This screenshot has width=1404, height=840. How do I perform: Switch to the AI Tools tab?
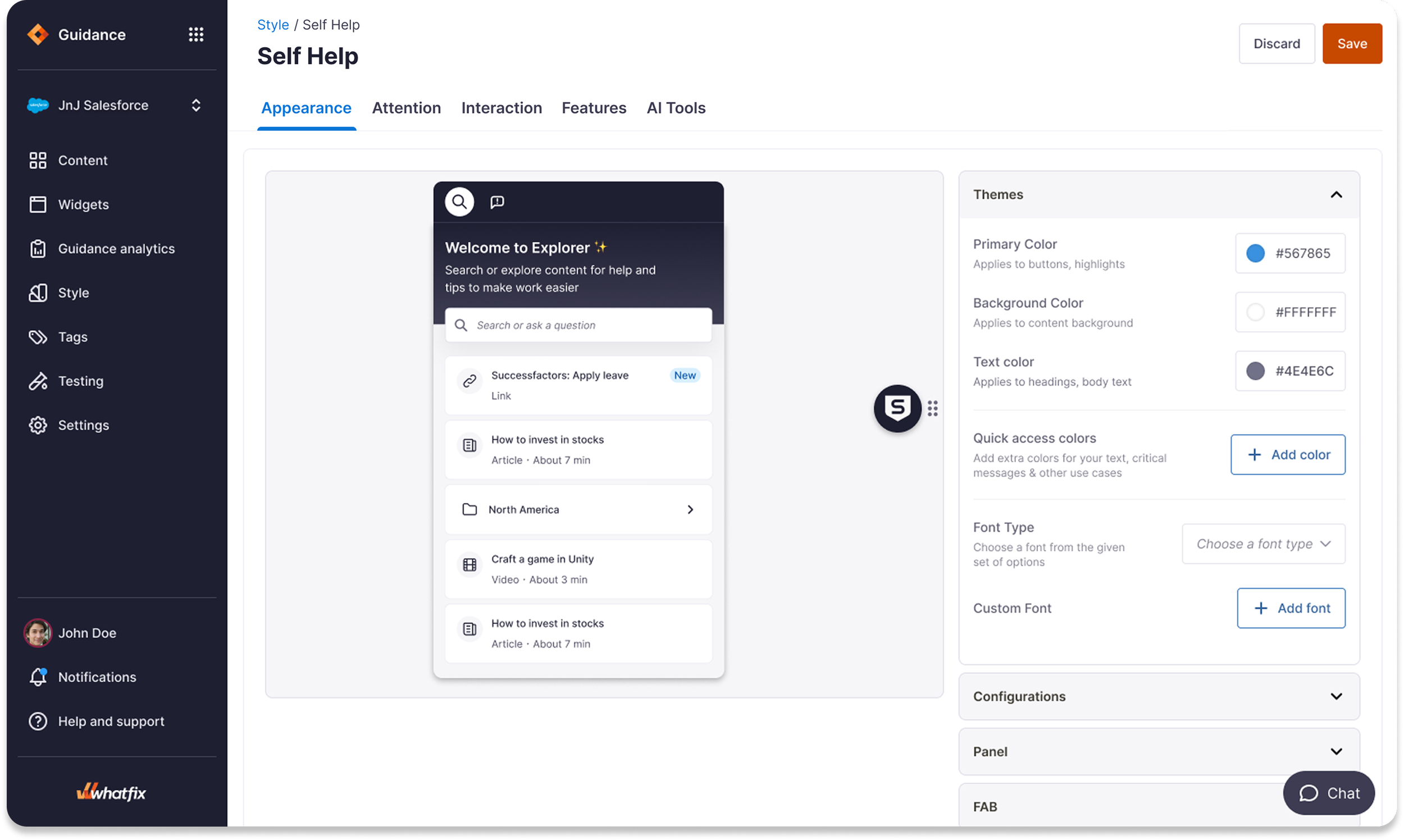pos(676,108)
